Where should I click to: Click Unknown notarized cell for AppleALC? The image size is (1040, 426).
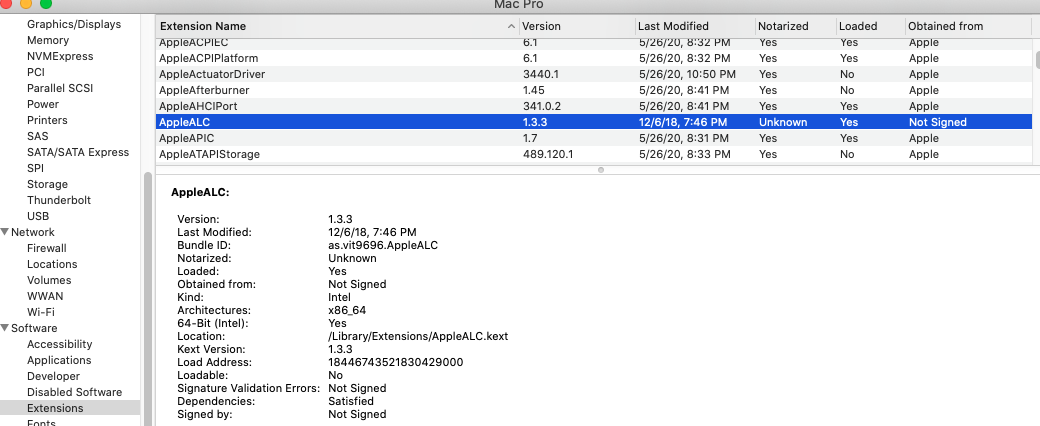coord(783,122)
